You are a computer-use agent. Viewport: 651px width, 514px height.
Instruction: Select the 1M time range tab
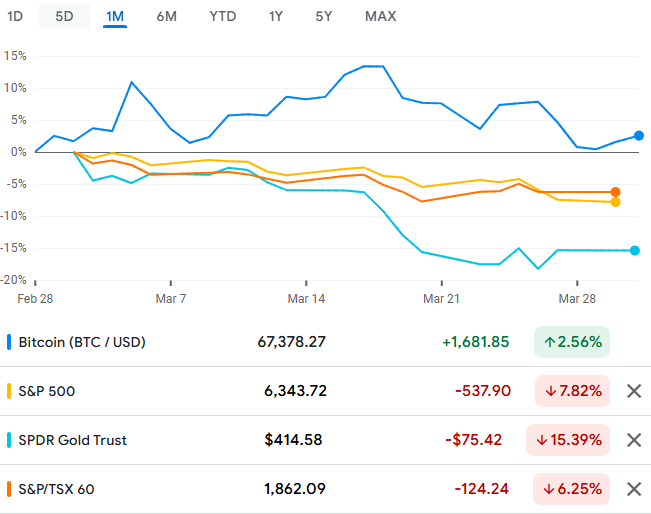[x=114, y=16]
